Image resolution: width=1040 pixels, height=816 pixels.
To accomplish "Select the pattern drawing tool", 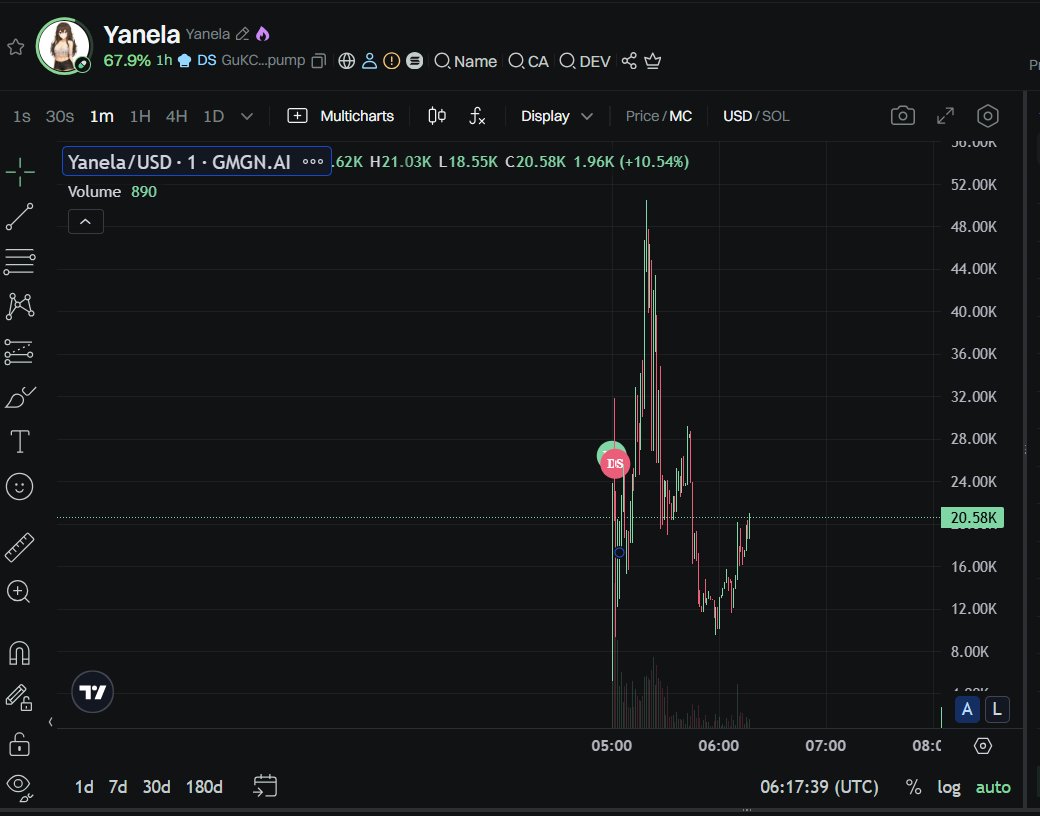I will [x=20, y=306].
